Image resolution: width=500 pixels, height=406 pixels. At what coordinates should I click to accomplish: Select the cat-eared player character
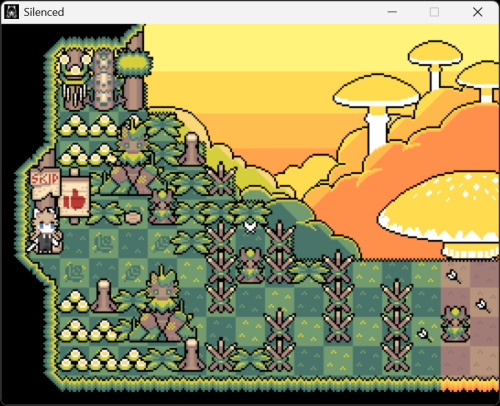pos(46,232)
